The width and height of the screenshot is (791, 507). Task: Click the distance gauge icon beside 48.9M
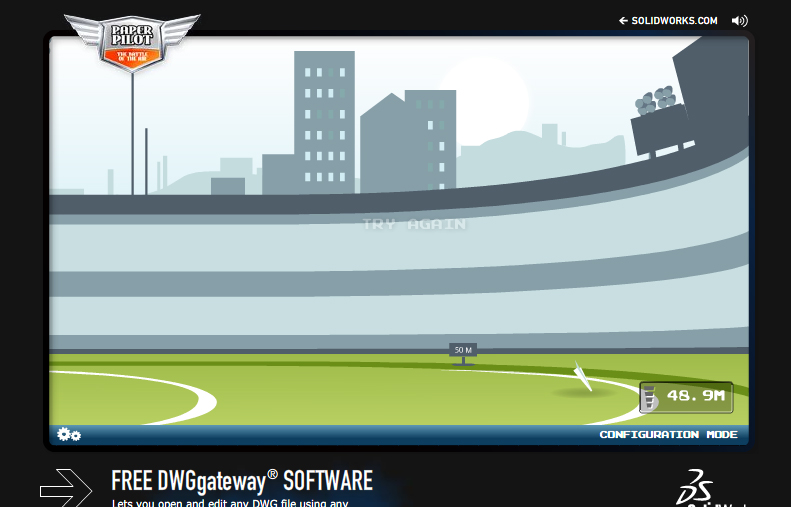click(x=651, y=397)
